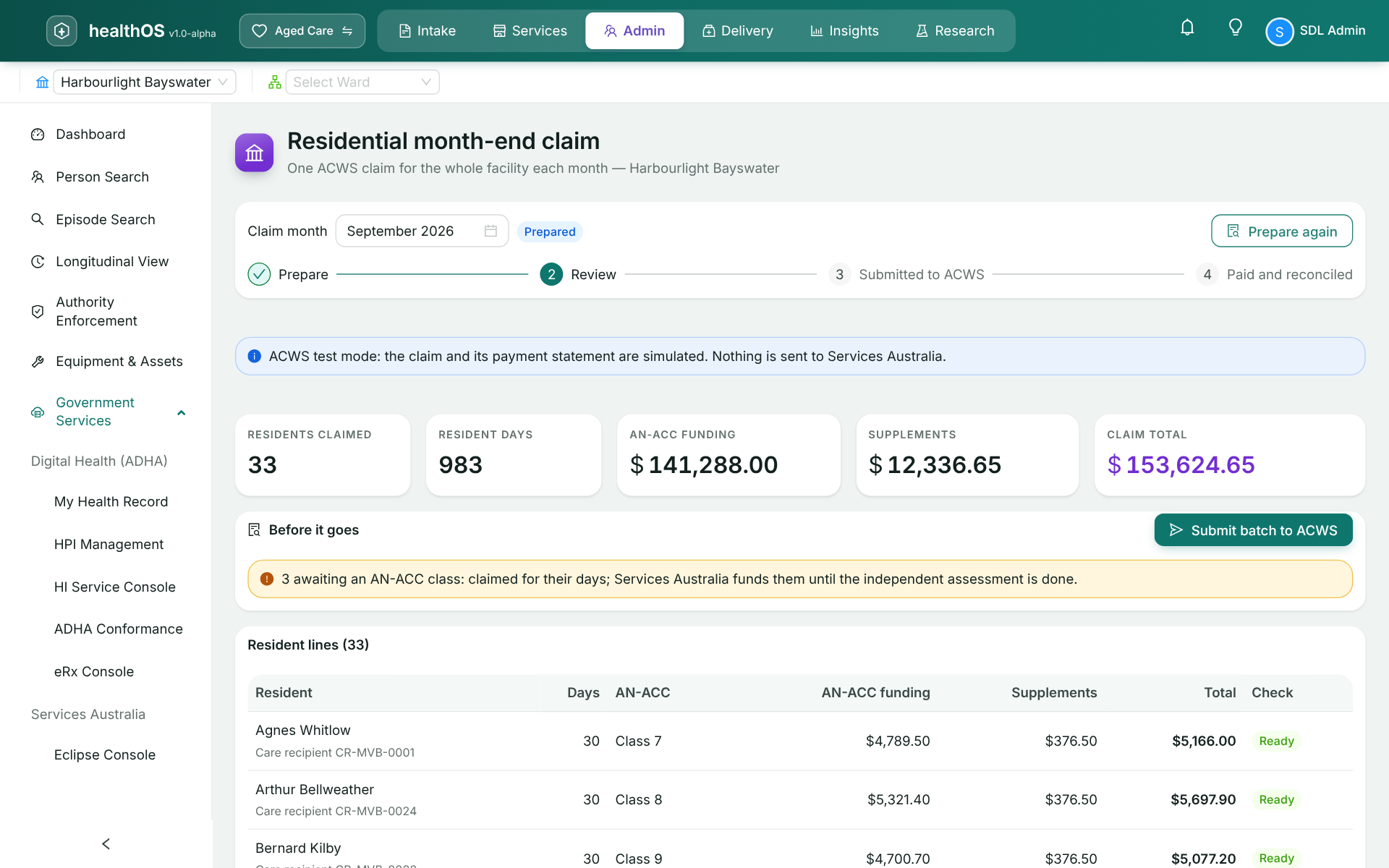Collapse the Government Services section
This screenshot has width=1389, height=868.
point(182,412)
